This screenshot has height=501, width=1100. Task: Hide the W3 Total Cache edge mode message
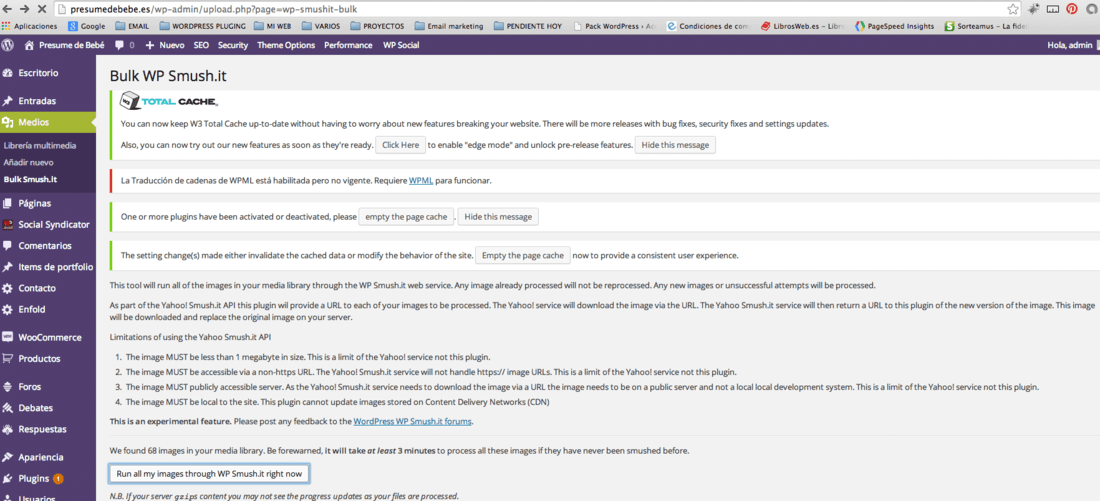point(675,145)
